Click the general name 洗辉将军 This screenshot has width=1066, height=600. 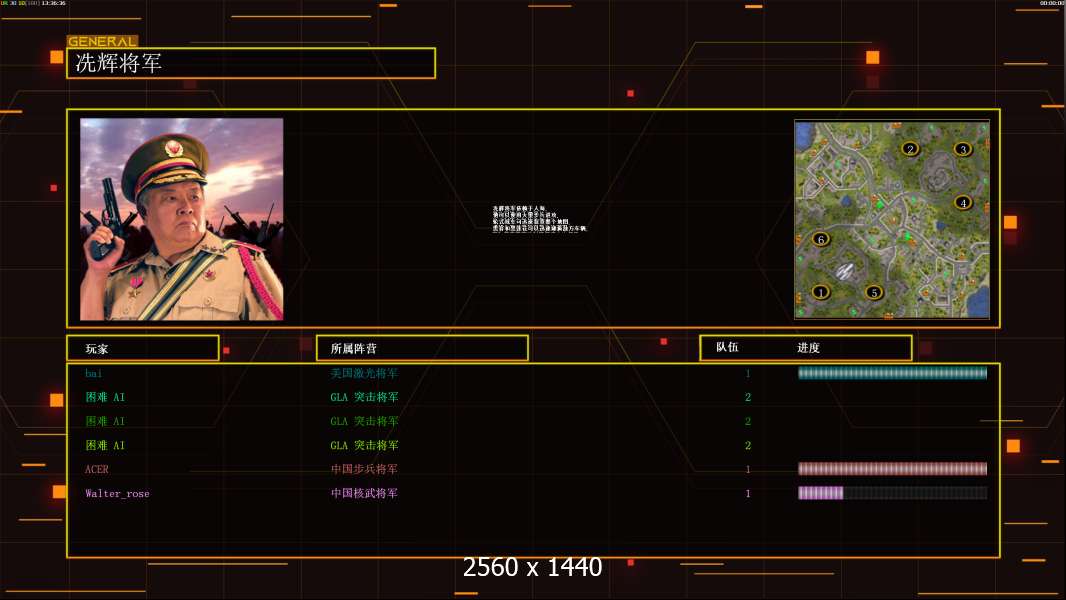click(x=118, y=63)
